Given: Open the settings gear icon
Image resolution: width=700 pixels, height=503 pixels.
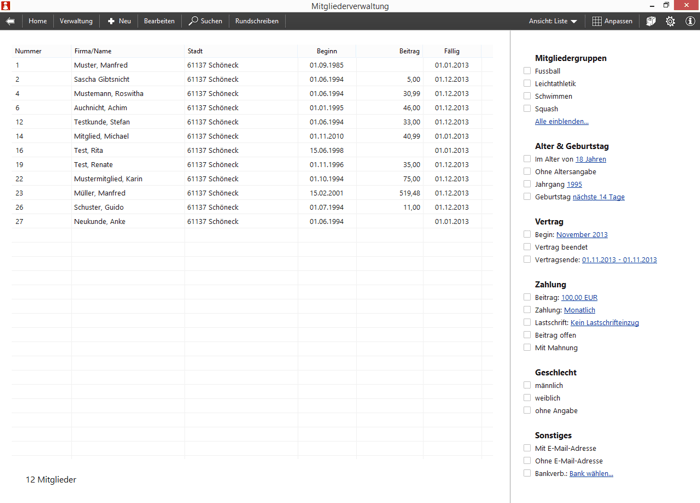Looking at the screenshot, I should (x=670, y=21).
